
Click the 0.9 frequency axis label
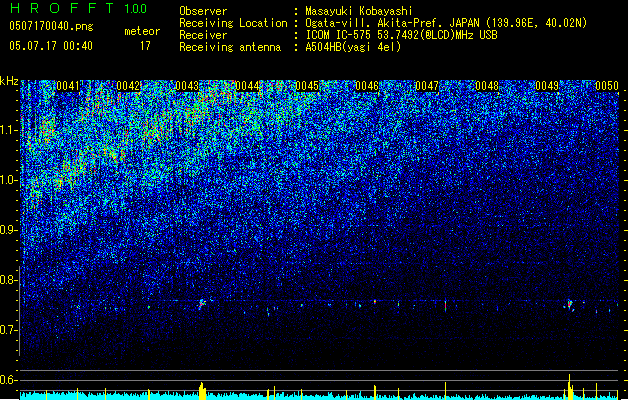(x=8, y=230)
